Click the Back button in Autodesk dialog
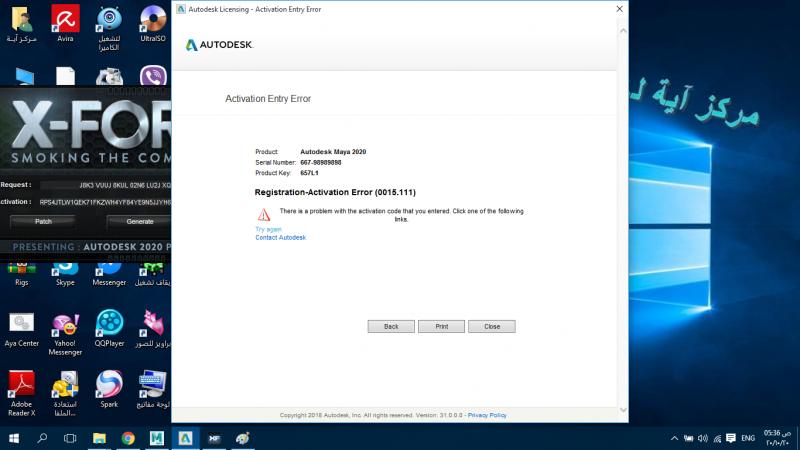 (x=391, y=327)
